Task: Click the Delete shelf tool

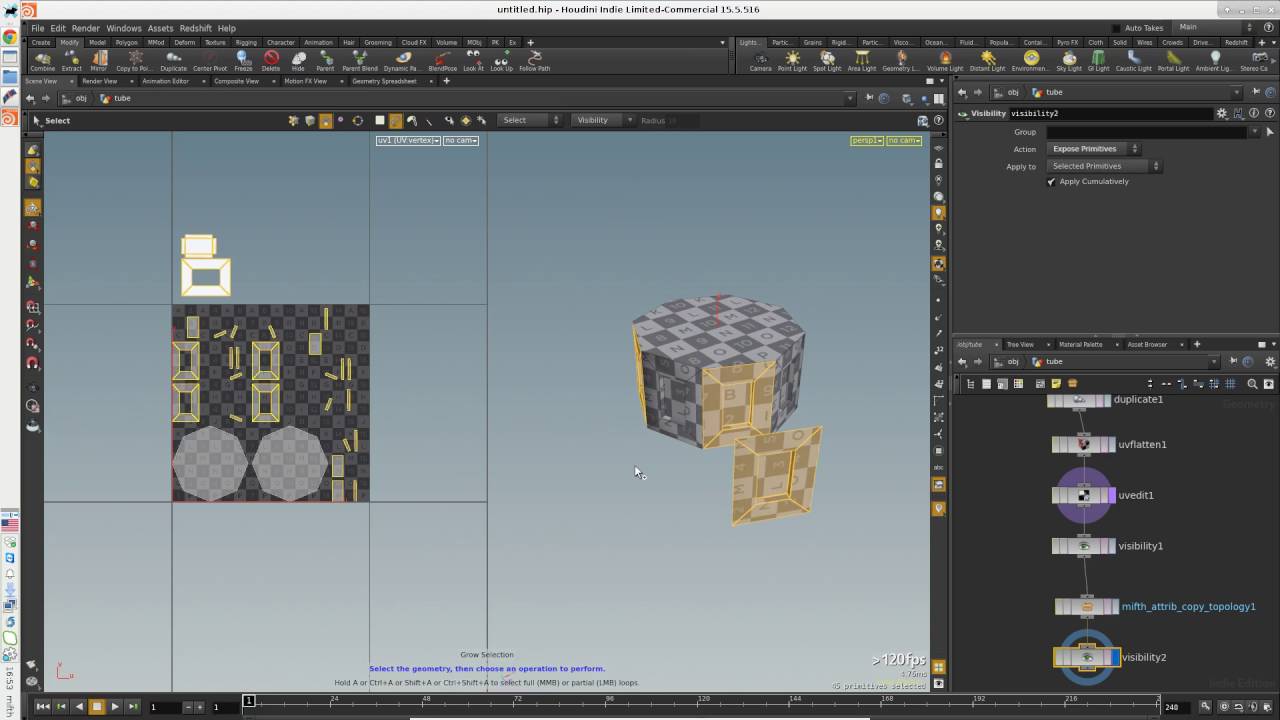Action: [271, 61]
